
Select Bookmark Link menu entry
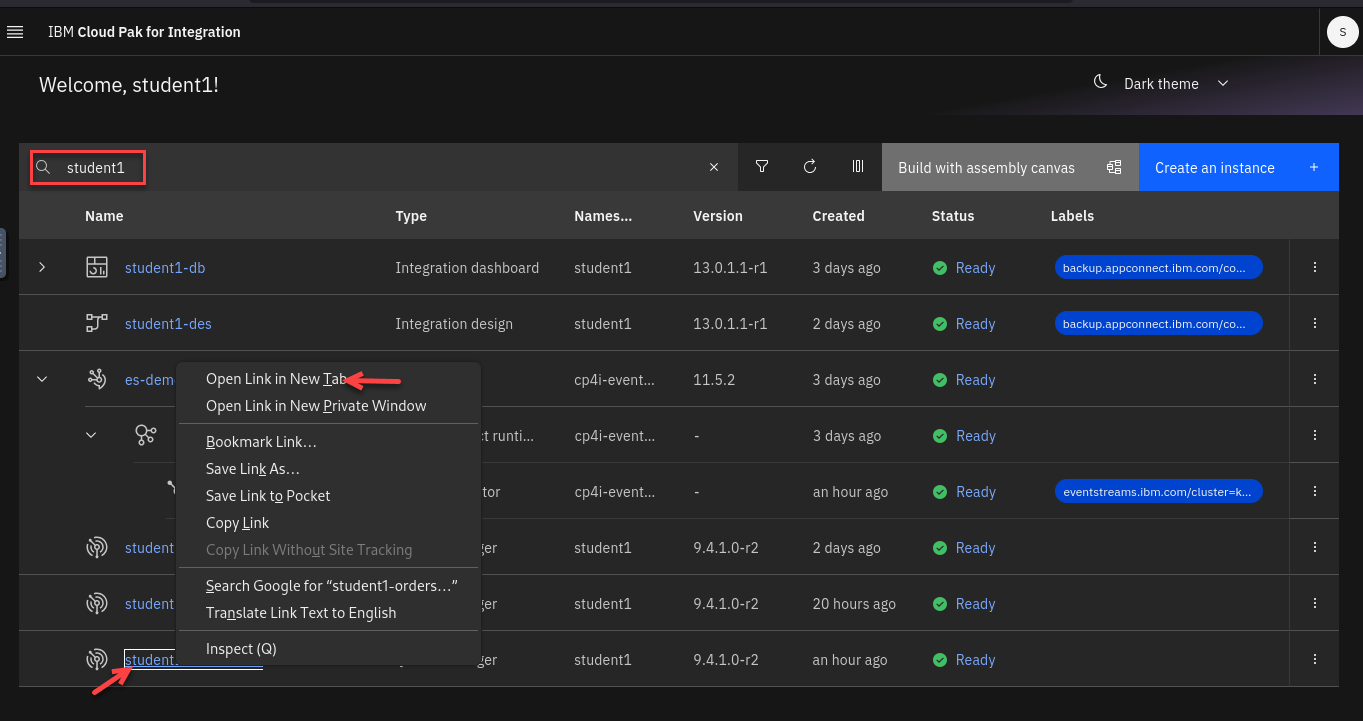click(261, 442)
